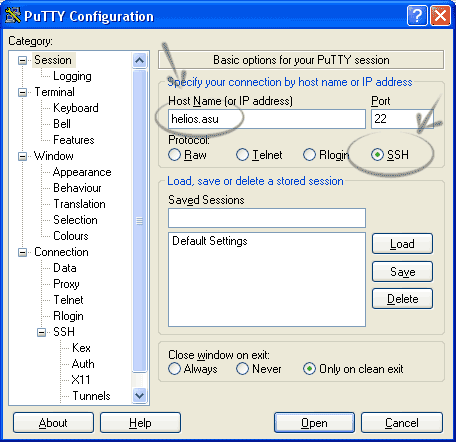The image size is (456, 442).
Task: Click the category list scroll up arrow
Action: (x=139, y=61)
